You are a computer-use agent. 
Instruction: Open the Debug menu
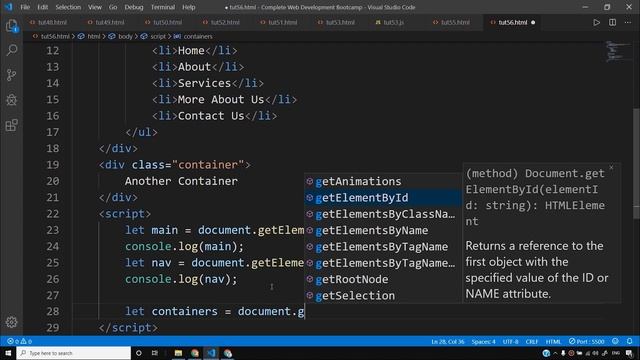pos(134,7)
